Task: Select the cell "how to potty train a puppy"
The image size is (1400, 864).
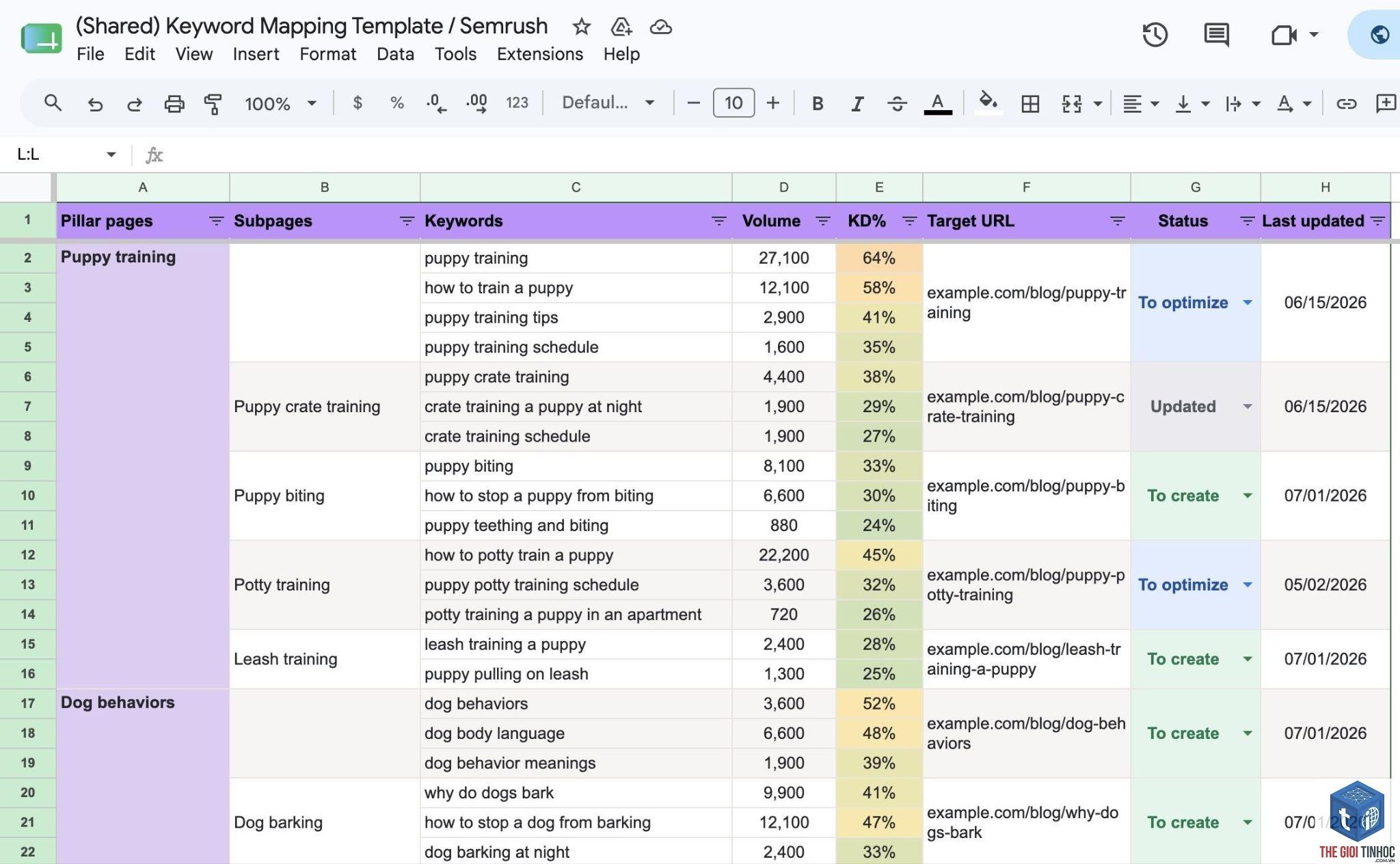Action: click(576, 555)
